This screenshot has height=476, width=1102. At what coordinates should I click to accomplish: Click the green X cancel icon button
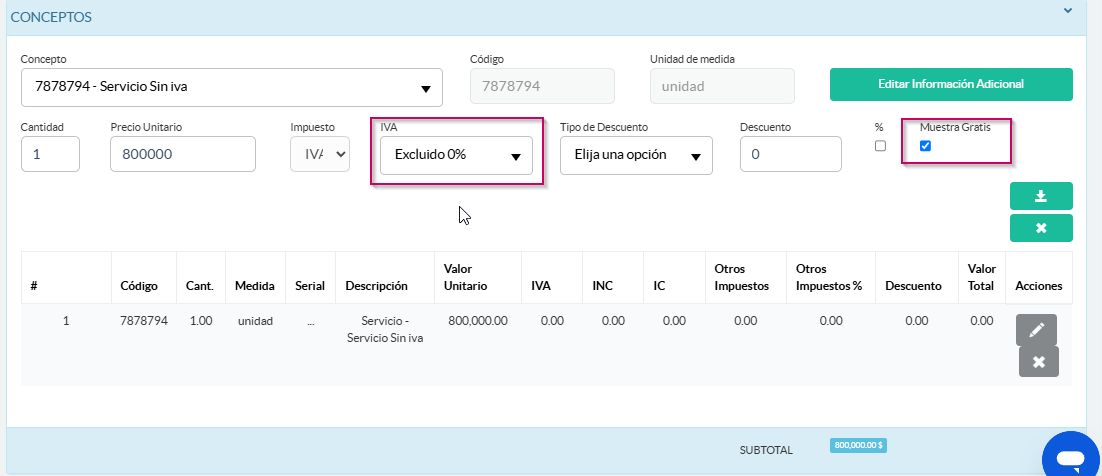1041,228
